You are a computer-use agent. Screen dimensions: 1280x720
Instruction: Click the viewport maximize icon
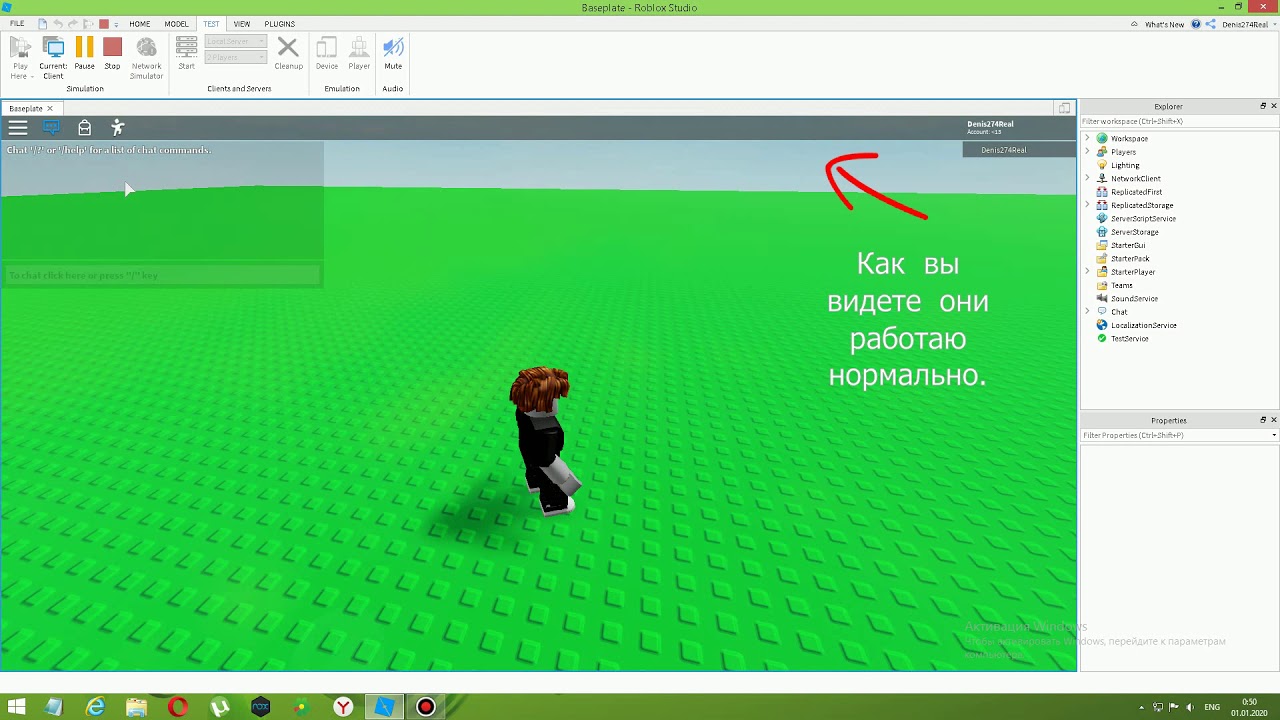coord(1065,108)
